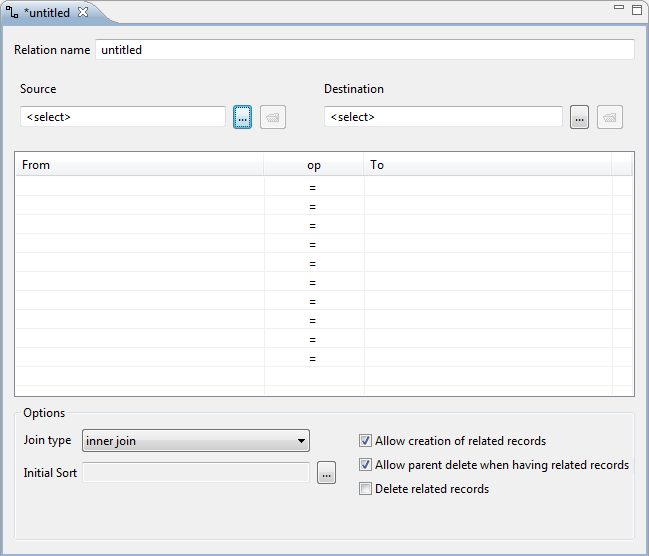Enable Delete related records checkbox

pos(365,489)
